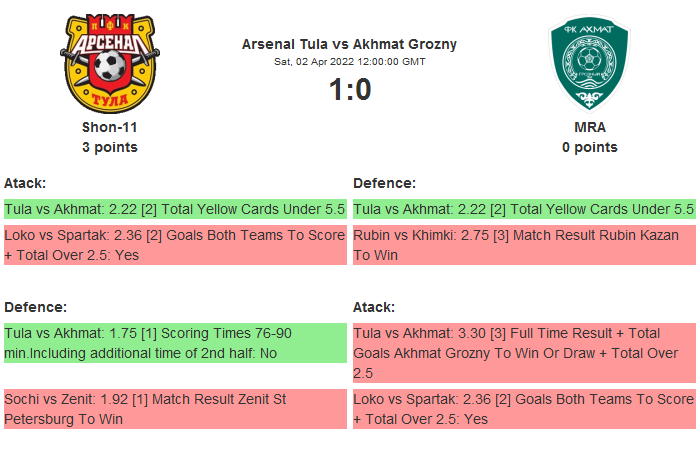The image size is (700, 460).
Task: Click the Akhmat Grozny club logo
Action: pos(589,62)
